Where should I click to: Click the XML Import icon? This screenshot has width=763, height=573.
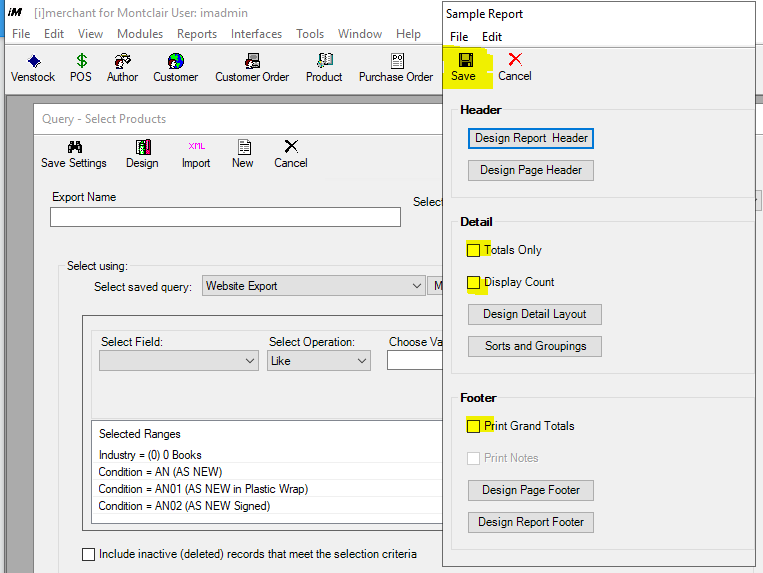pyautogui.click(x=196, y=154)
